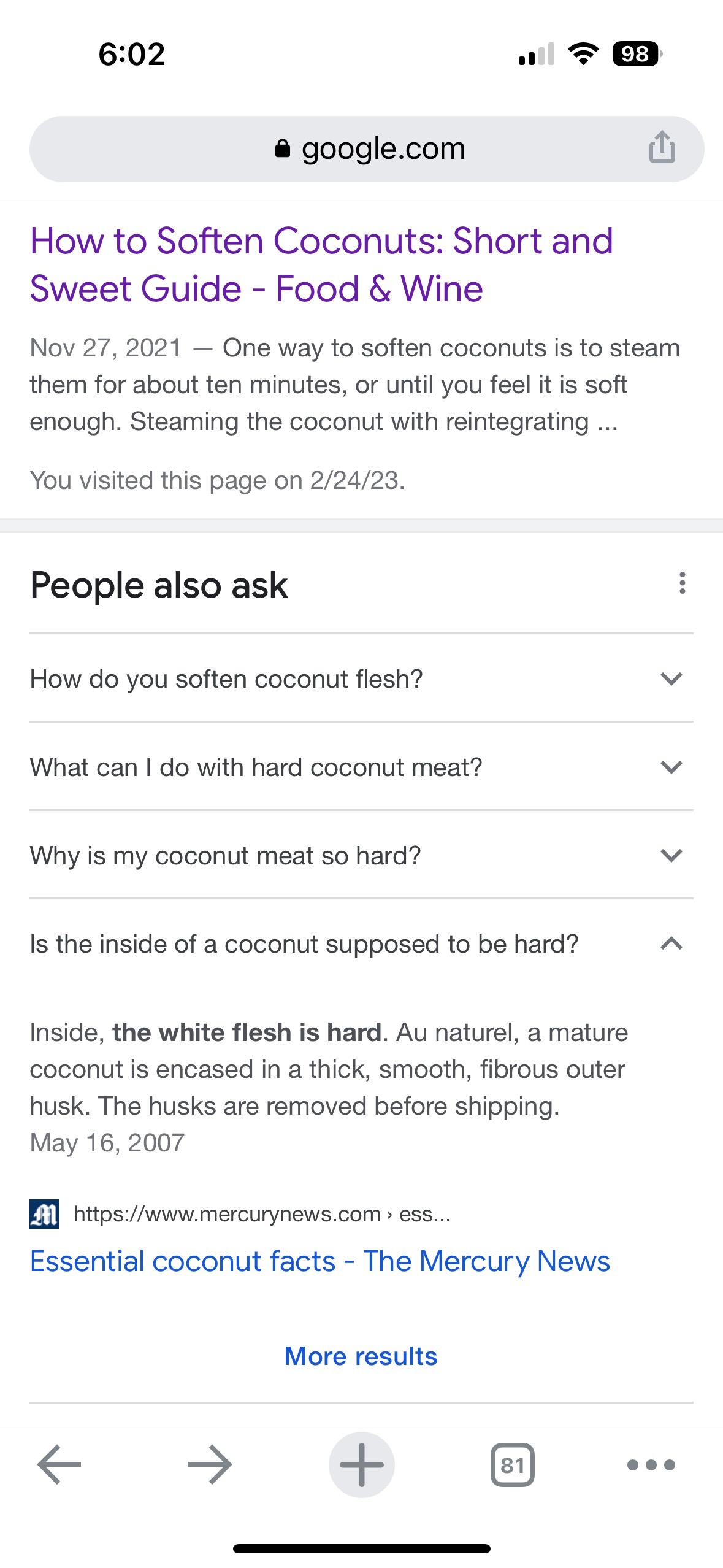The height and width of the screenshot is (1568, 723).
Task: Tap the More results button
Action: tap(361, 1356)
